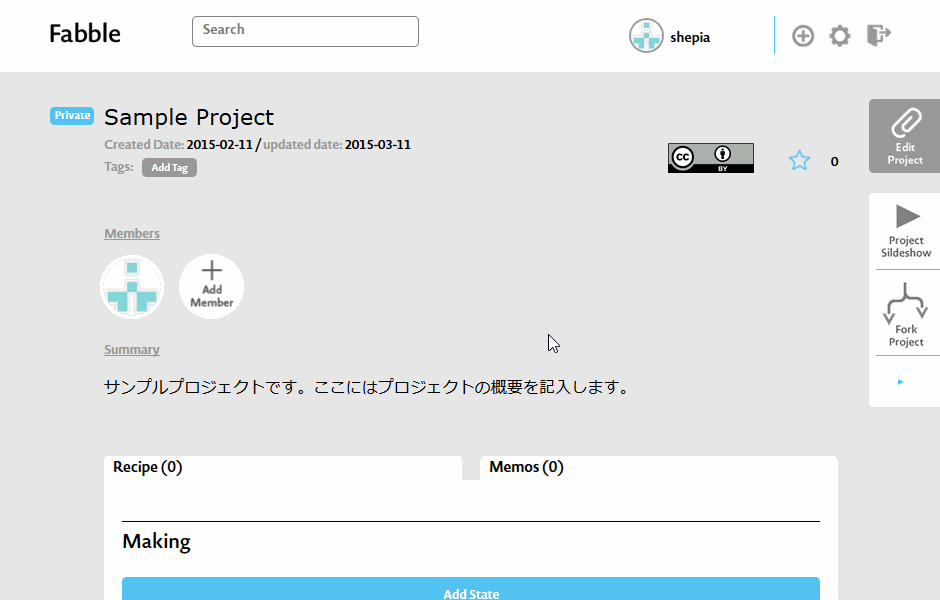Click the updated date 2015-03-11
Screen dimensions: 940x600
point(378,144)
